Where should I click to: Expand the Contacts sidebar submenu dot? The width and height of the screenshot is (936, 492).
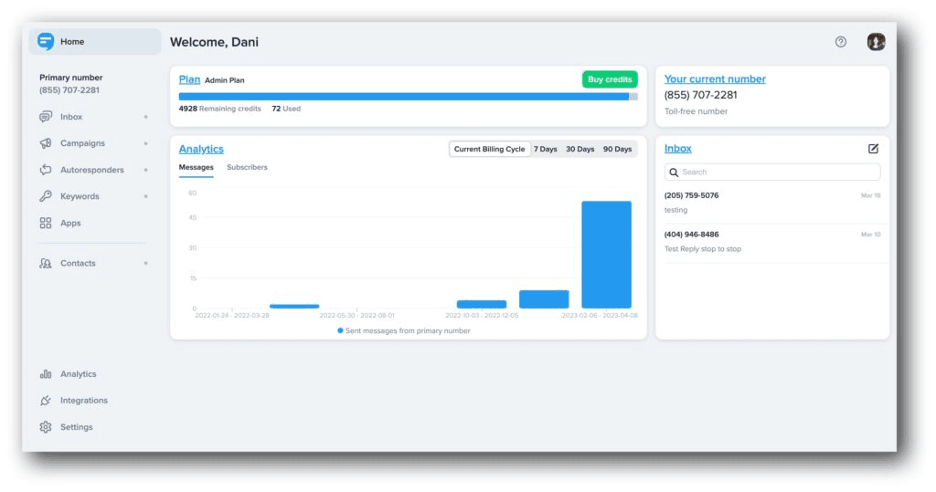tap(146, 264)
